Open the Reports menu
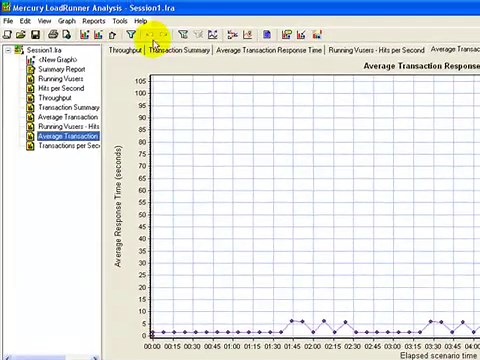 [x=94, y=21]
